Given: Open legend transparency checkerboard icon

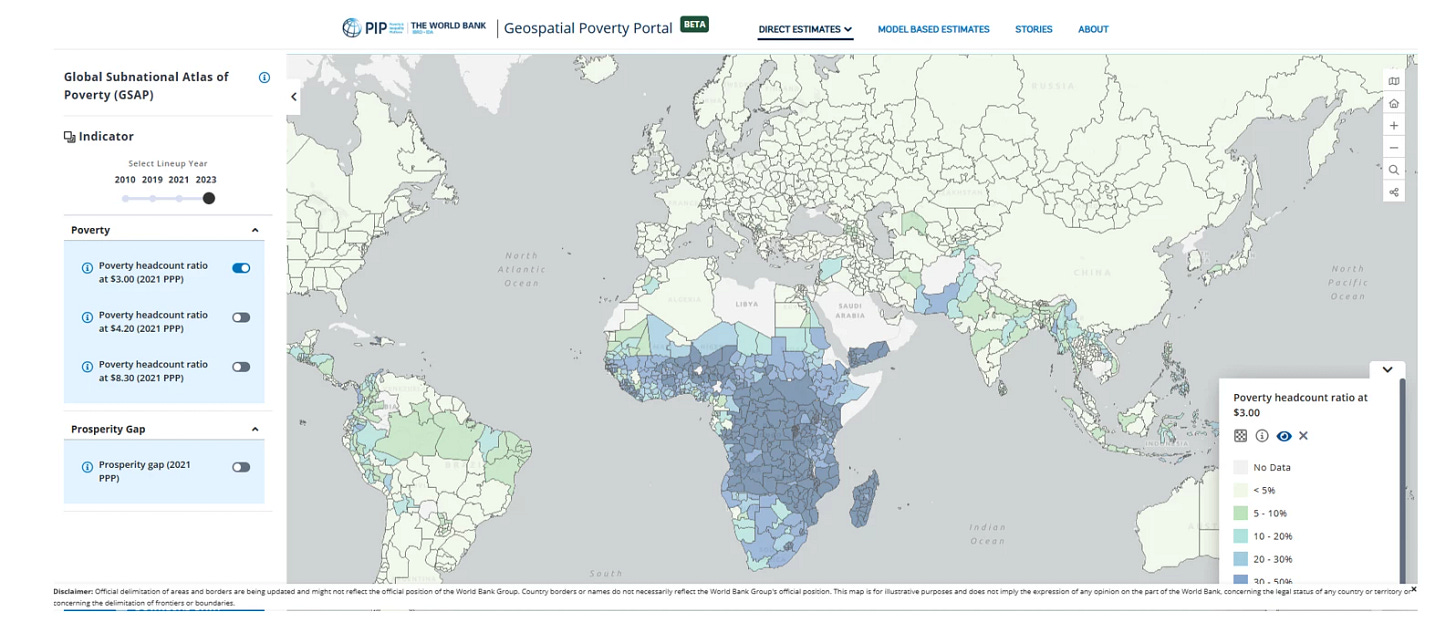Looking at the screenshot, I should pyautogui.click(x=1240, y=436).
